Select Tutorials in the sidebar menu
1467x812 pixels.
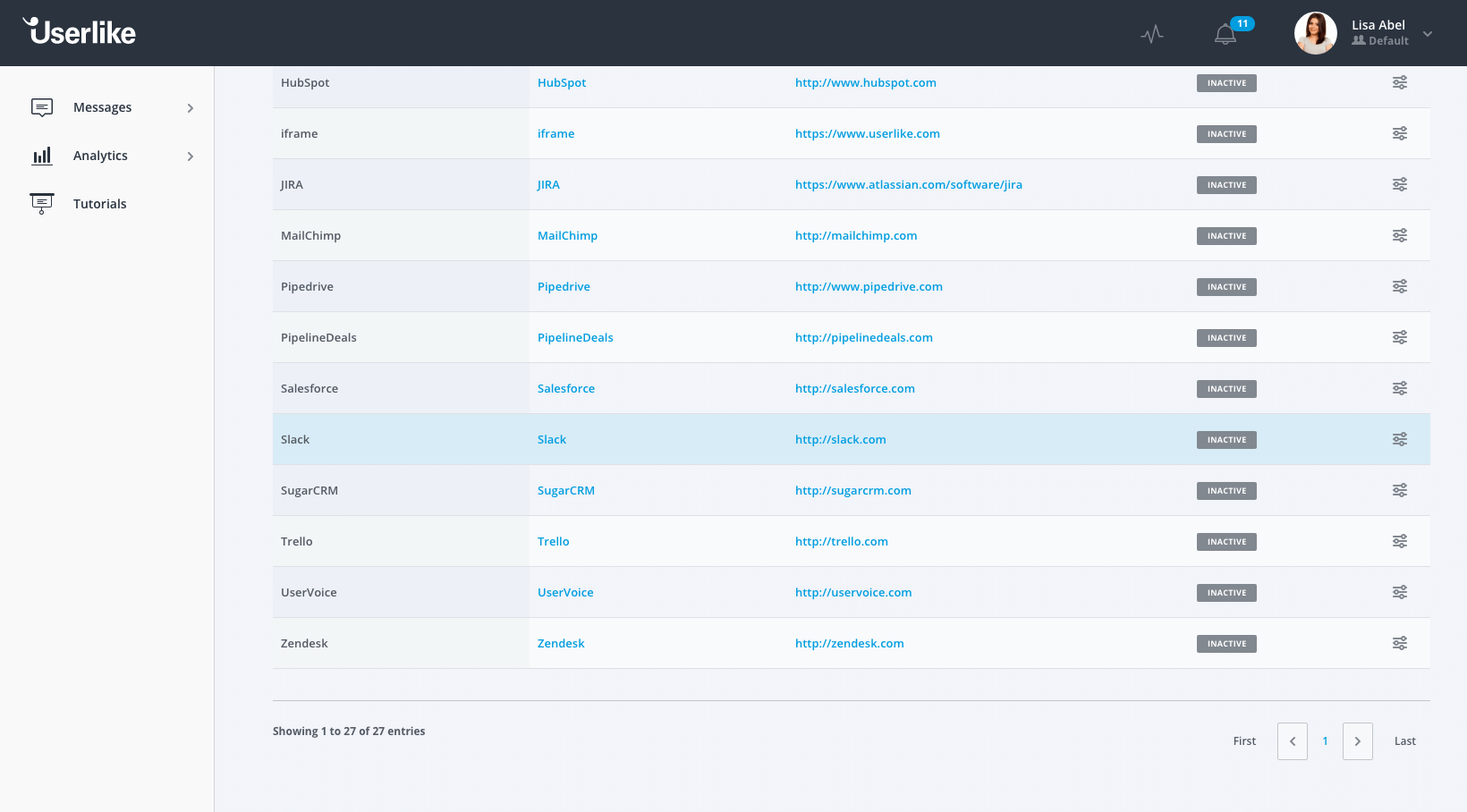100,203
